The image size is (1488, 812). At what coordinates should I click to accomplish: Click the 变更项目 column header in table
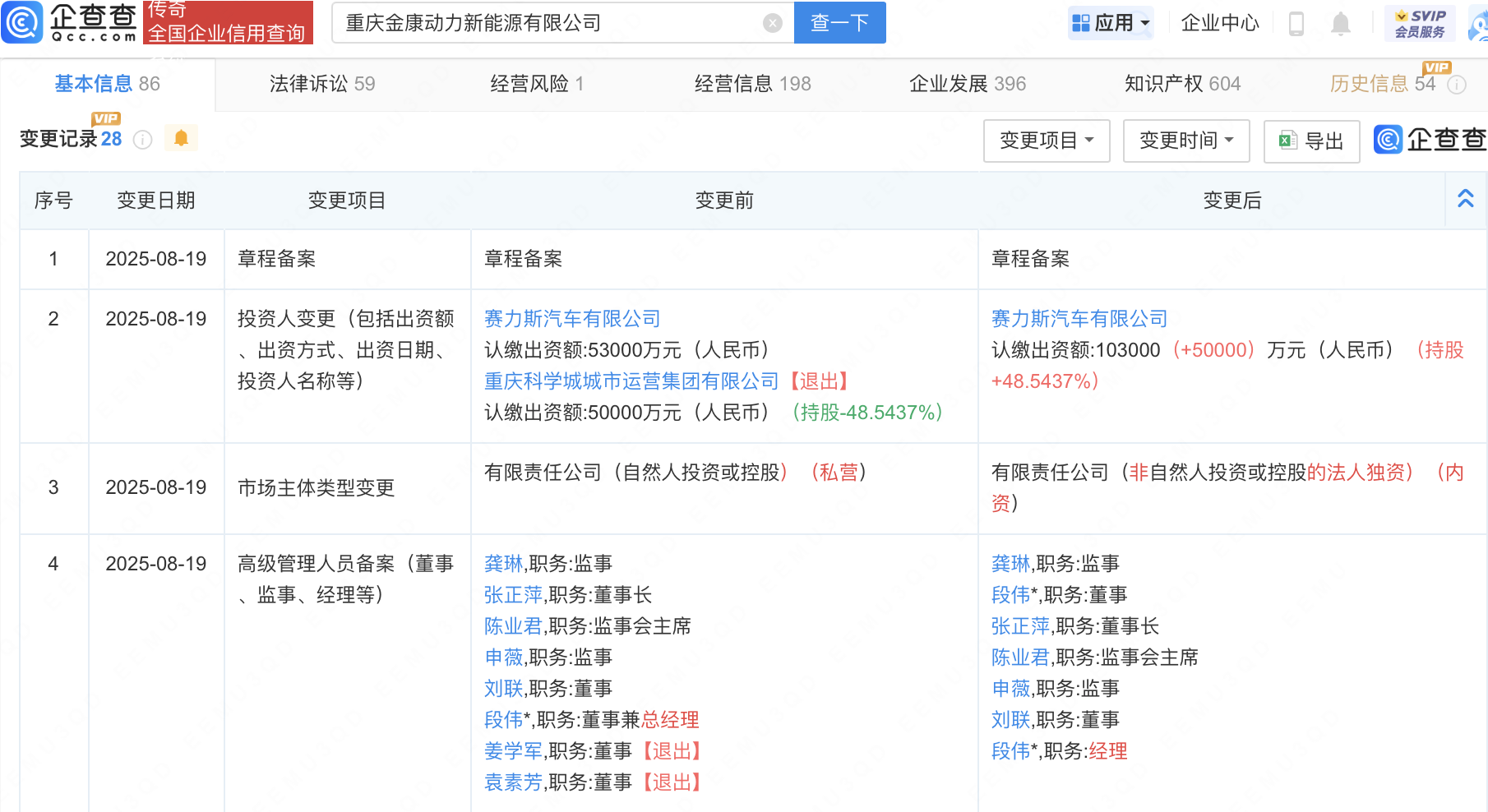click(x=347, y=201)
